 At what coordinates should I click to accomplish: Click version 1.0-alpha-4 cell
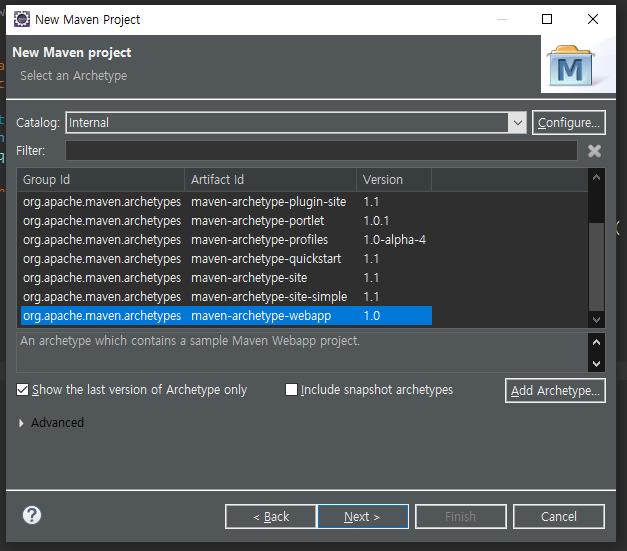click(394, 240)
